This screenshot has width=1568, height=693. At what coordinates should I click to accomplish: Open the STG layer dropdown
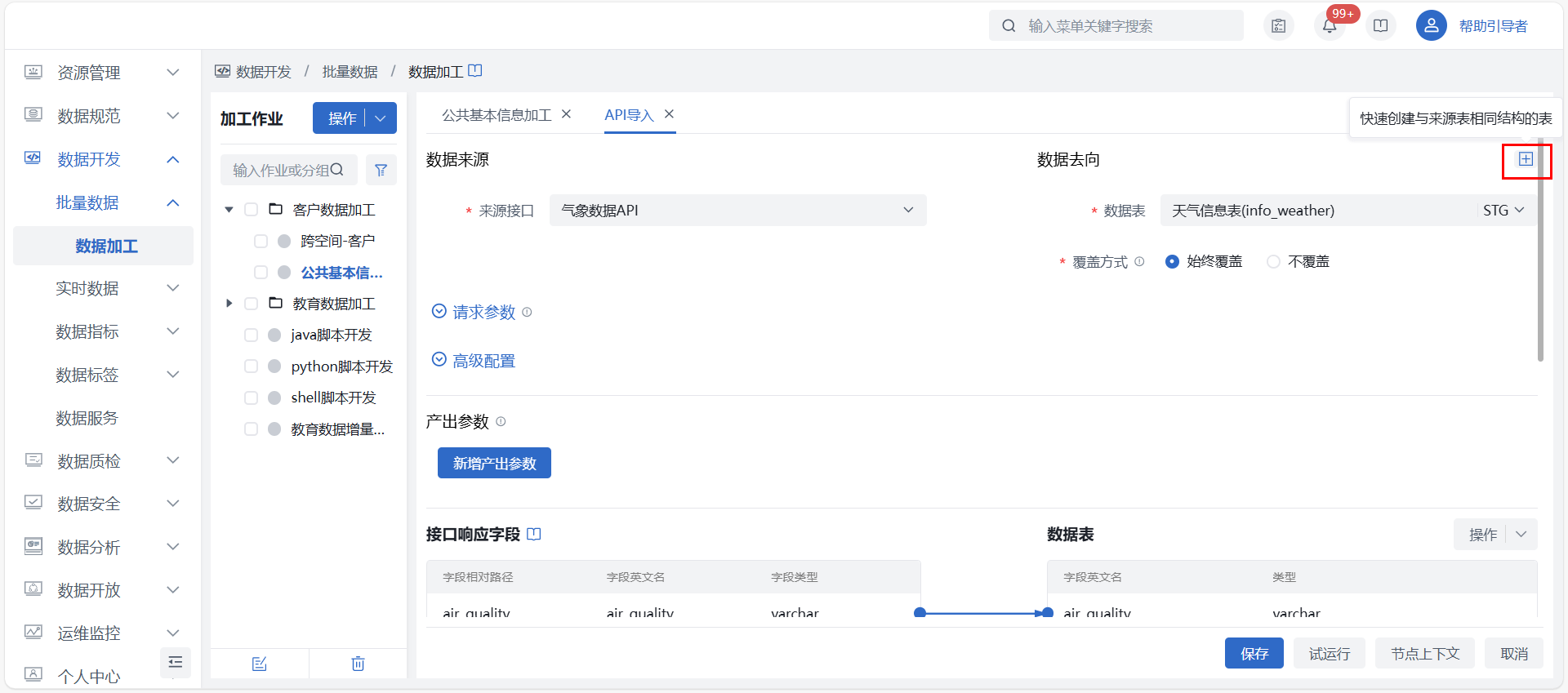point(1503,210)
